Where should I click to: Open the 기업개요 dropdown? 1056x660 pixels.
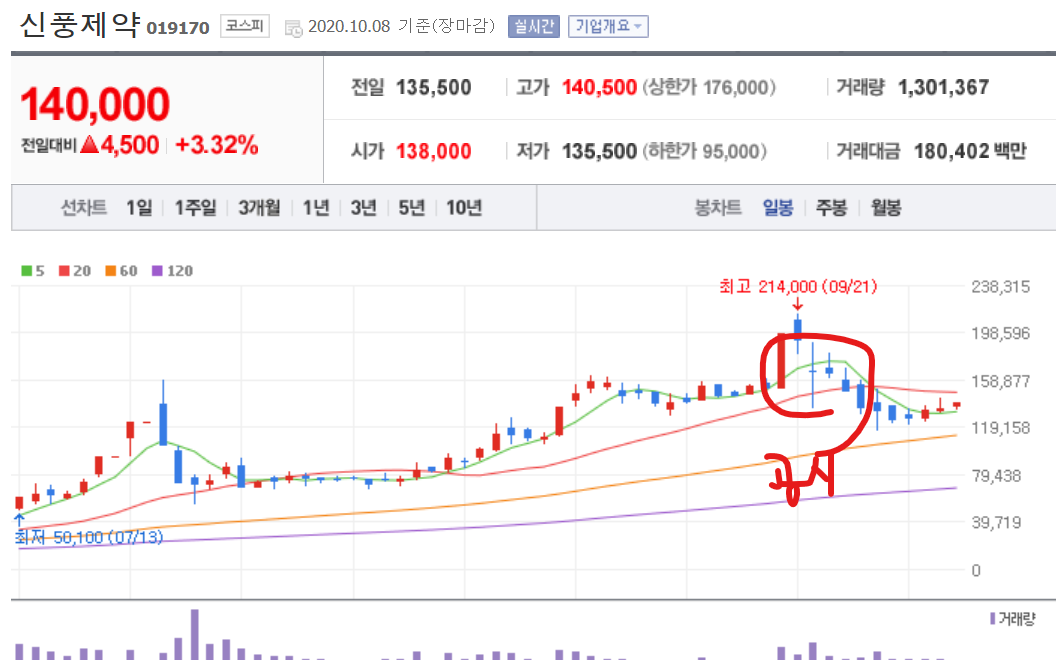point(608,26)
